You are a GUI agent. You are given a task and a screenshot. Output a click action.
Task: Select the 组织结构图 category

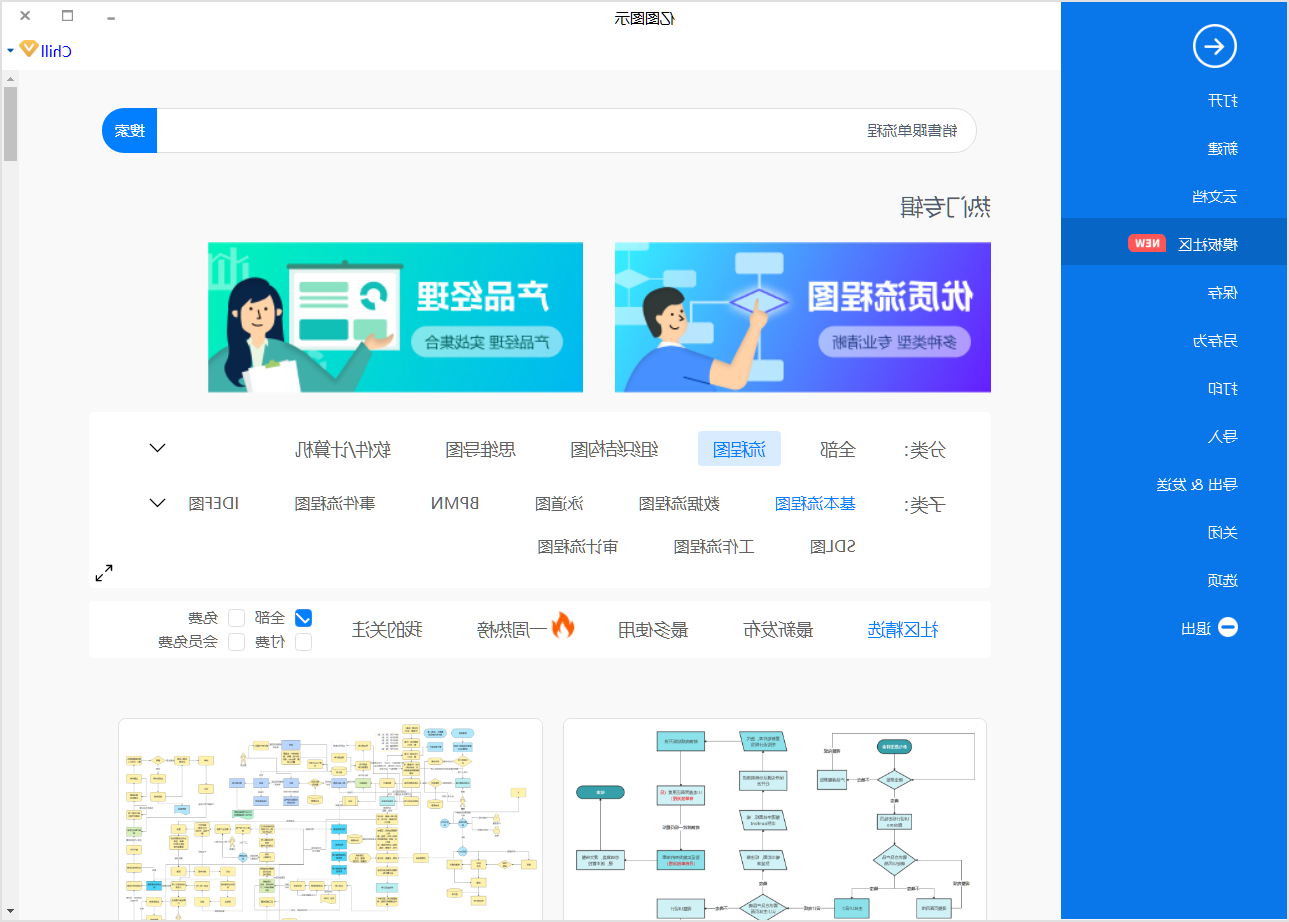[x=615, y=449]
